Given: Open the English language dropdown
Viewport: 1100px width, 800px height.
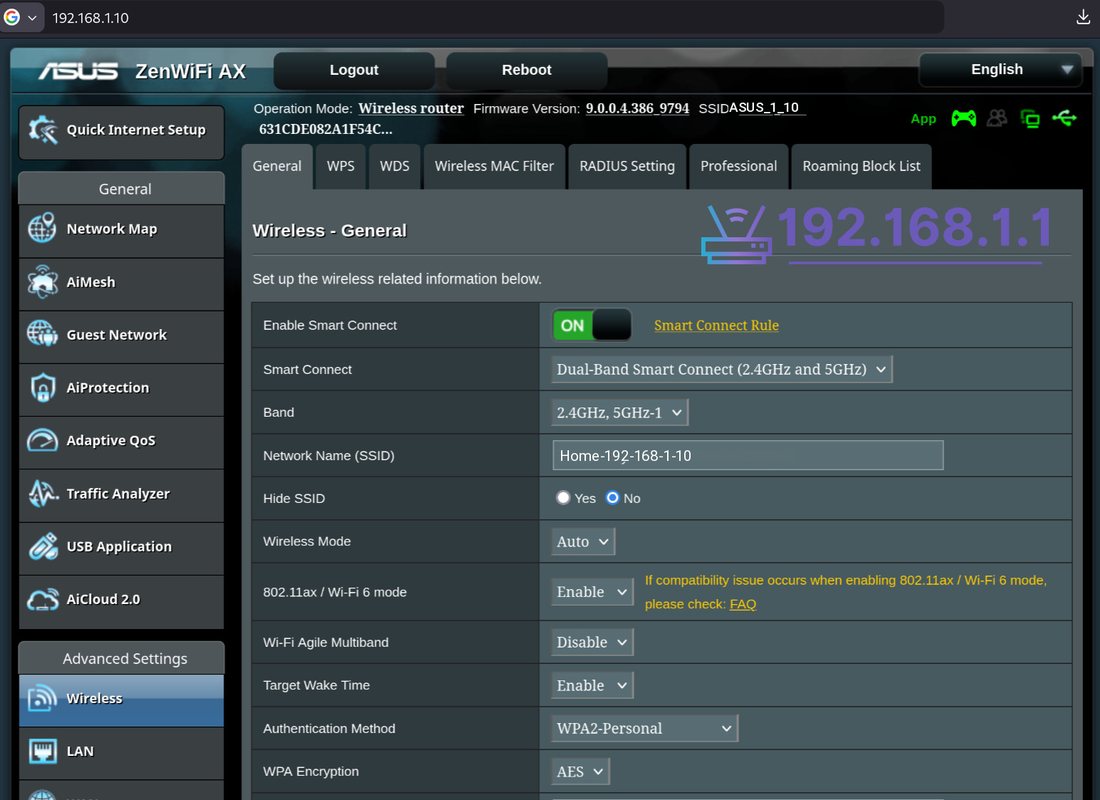Looking at the screenshot, I should click(x=1001, y=69).
